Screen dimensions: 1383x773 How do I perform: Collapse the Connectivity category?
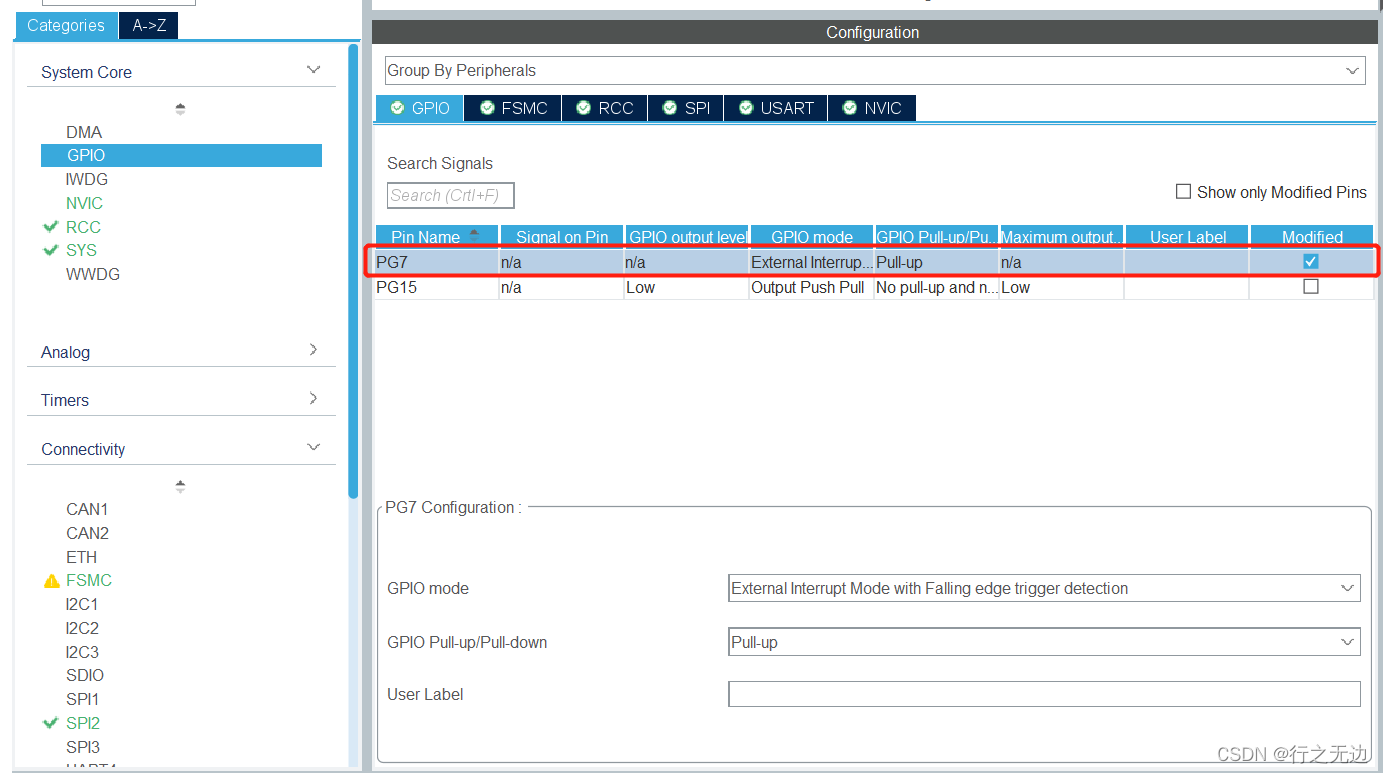click(x=313, y=447)
